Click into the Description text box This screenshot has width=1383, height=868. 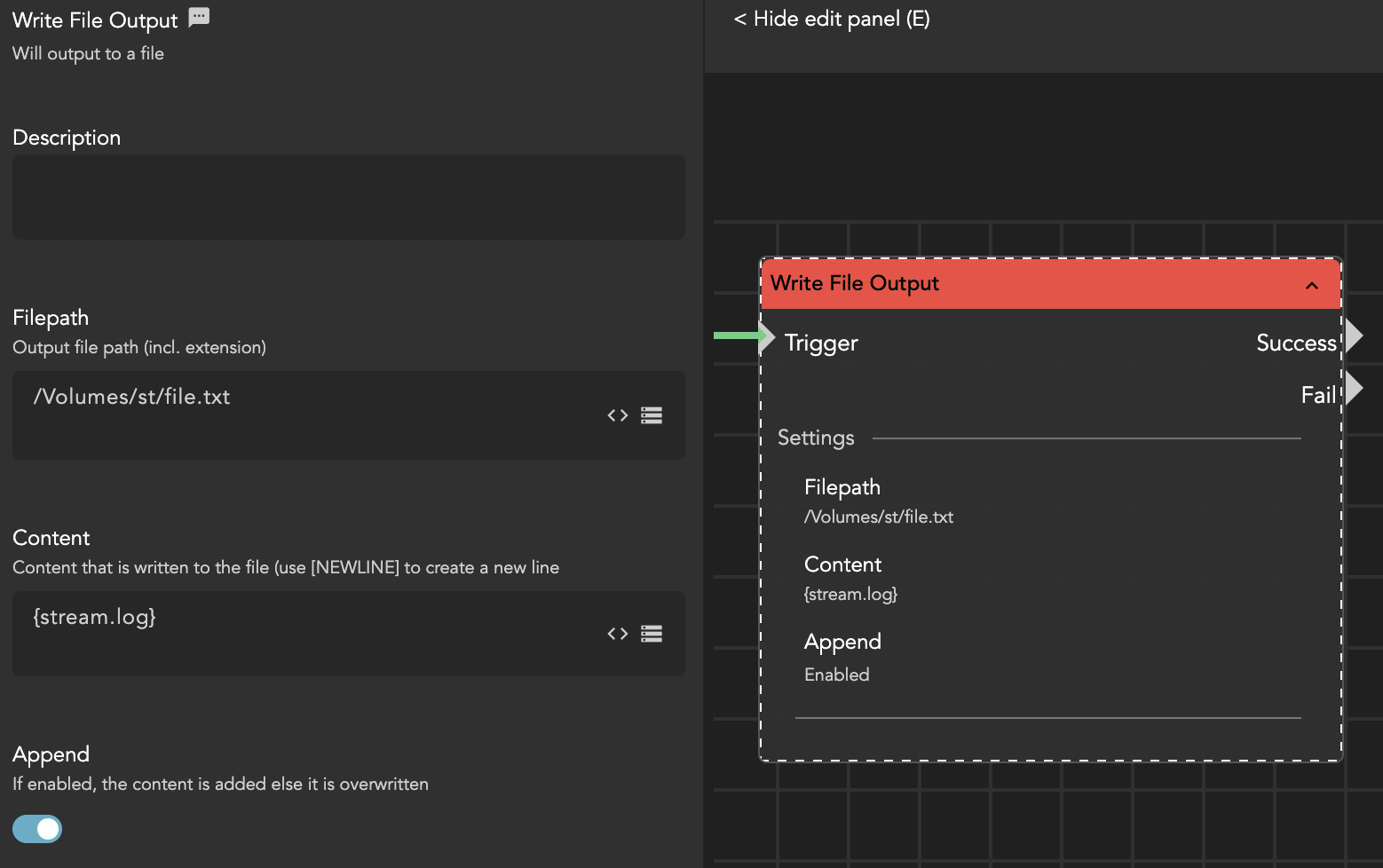348,197
